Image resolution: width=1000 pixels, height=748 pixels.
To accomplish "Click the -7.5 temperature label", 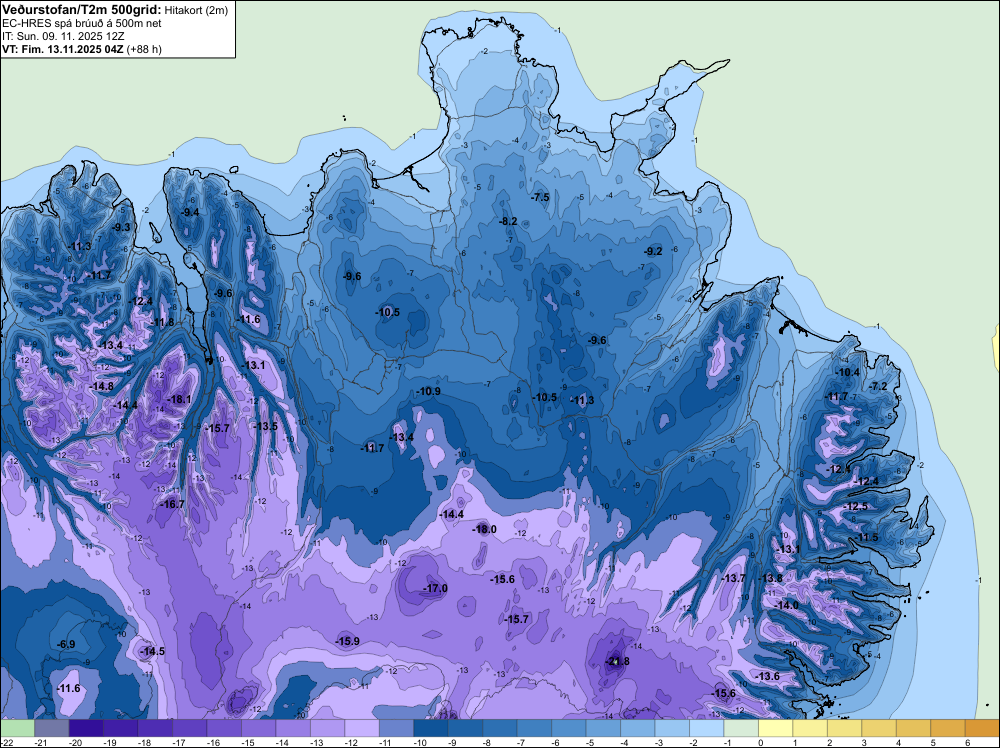I will [540, 197].
